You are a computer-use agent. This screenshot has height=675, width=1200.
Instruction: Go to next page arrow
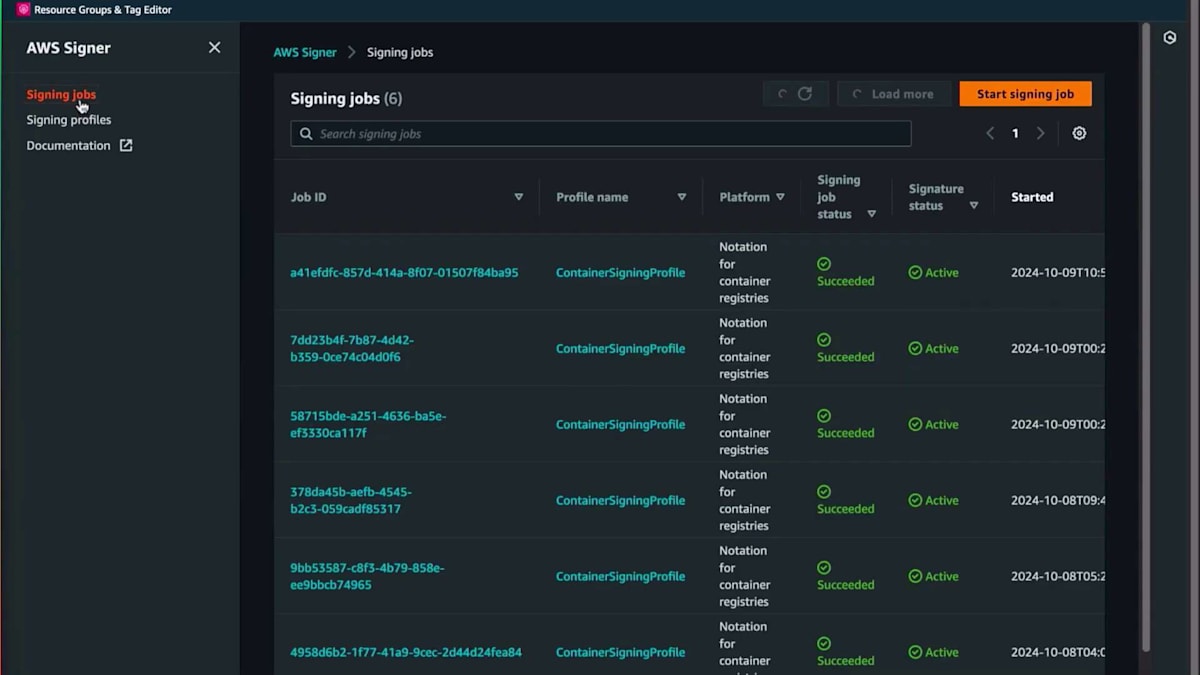click(1040, 134)
